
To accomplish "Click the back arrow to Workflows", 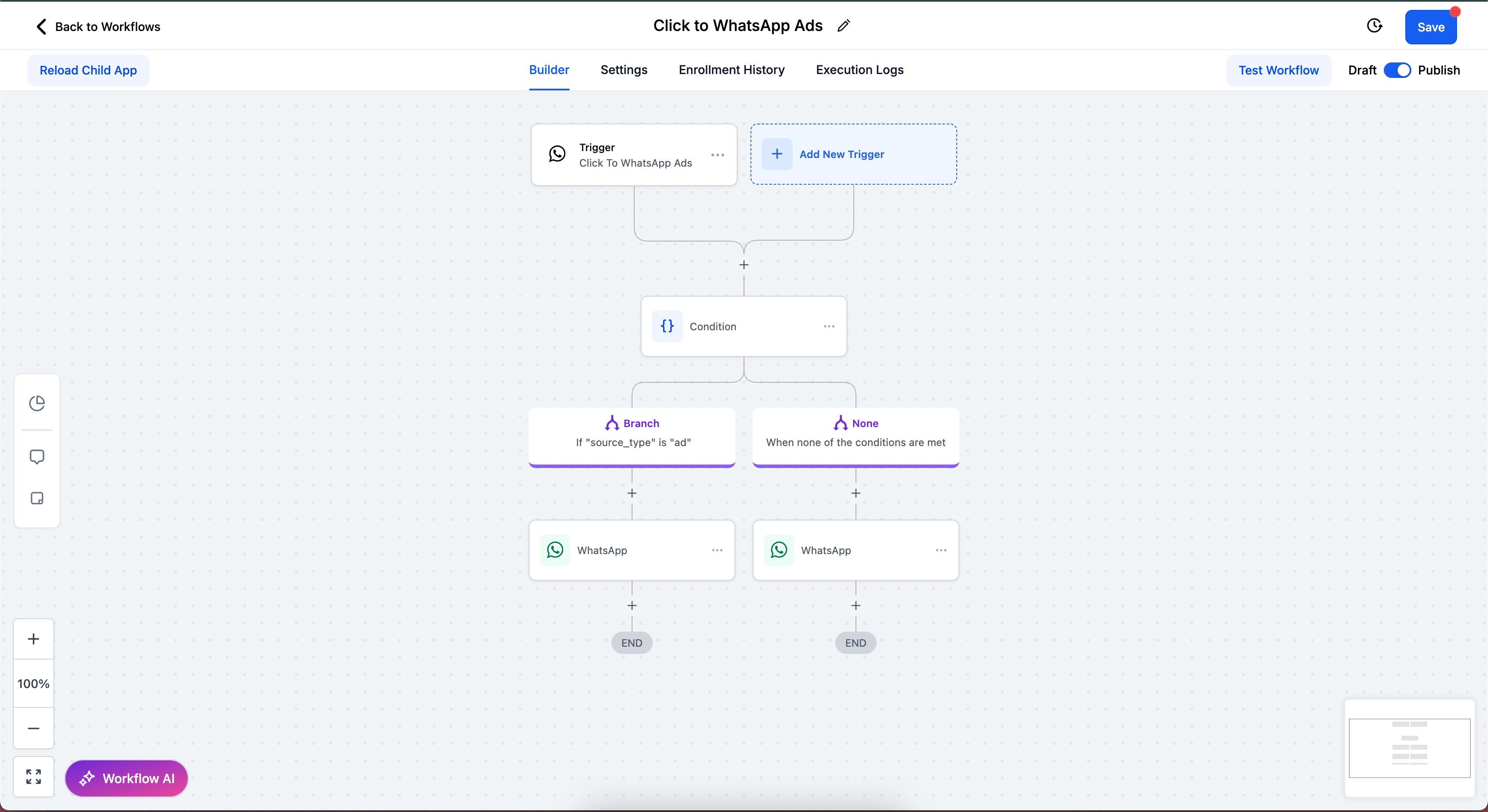I will click(x=41, y=27).
